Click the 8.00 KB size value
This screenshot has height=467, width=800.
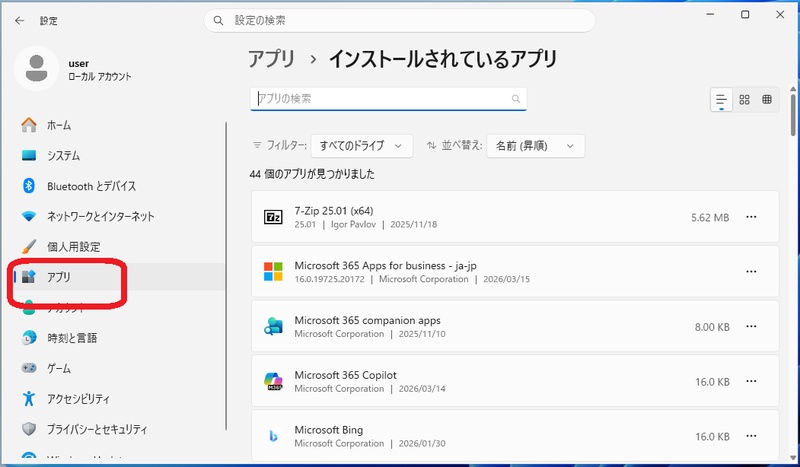[x=712, y=327]
